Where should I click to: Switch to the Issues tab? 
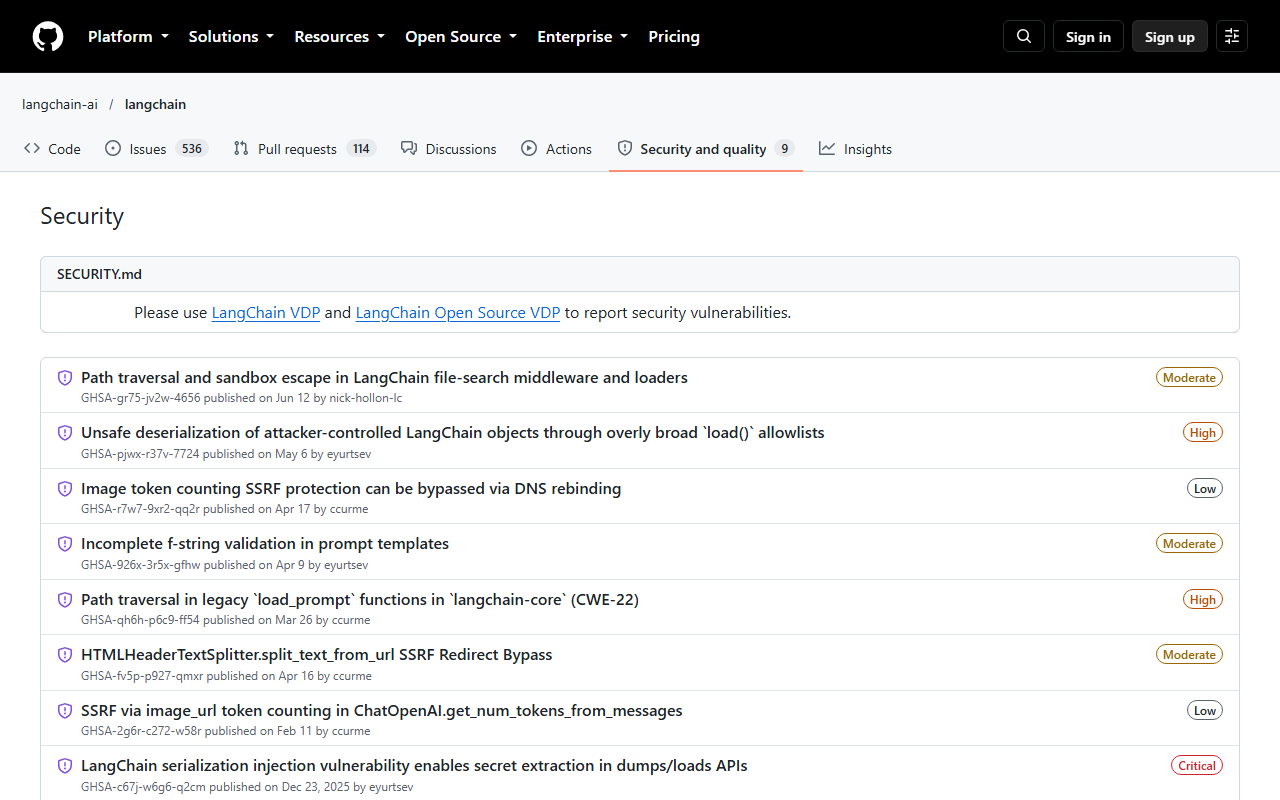[x=155, y=149]
